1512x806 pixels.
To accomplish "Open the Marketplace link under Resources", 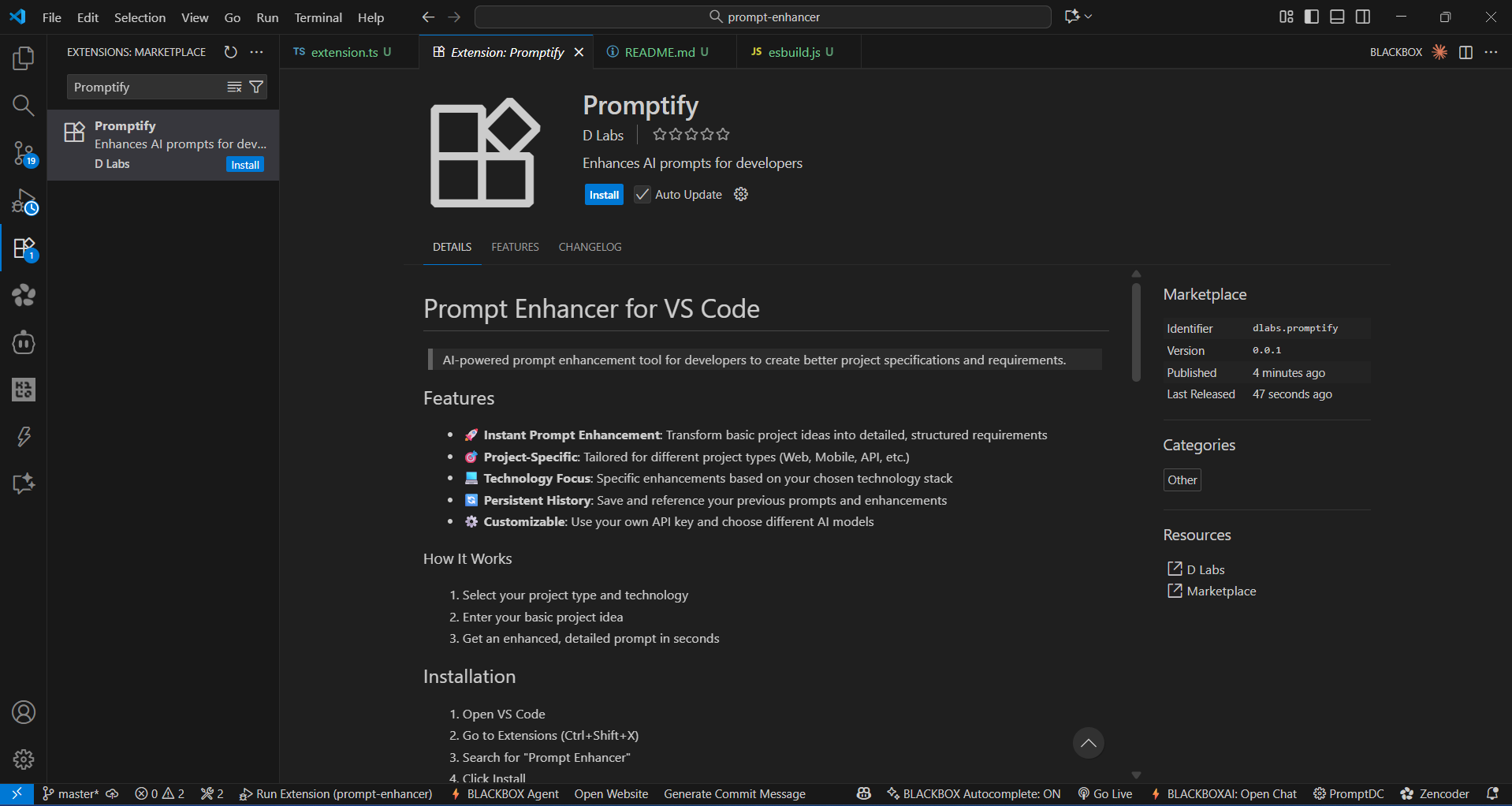I will [1221, 591].
